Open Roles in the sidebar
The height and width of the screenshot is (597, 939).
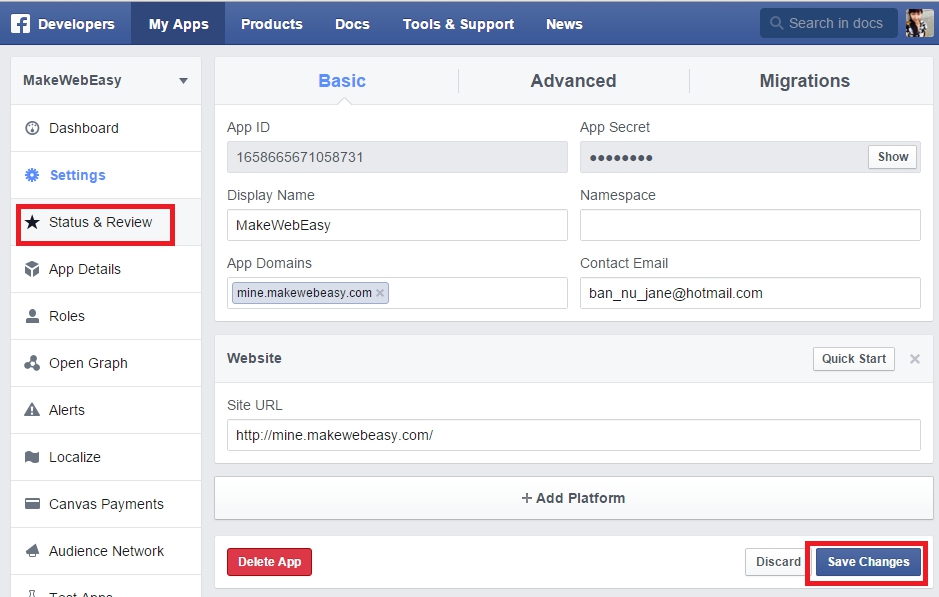(x=106, y=316)
